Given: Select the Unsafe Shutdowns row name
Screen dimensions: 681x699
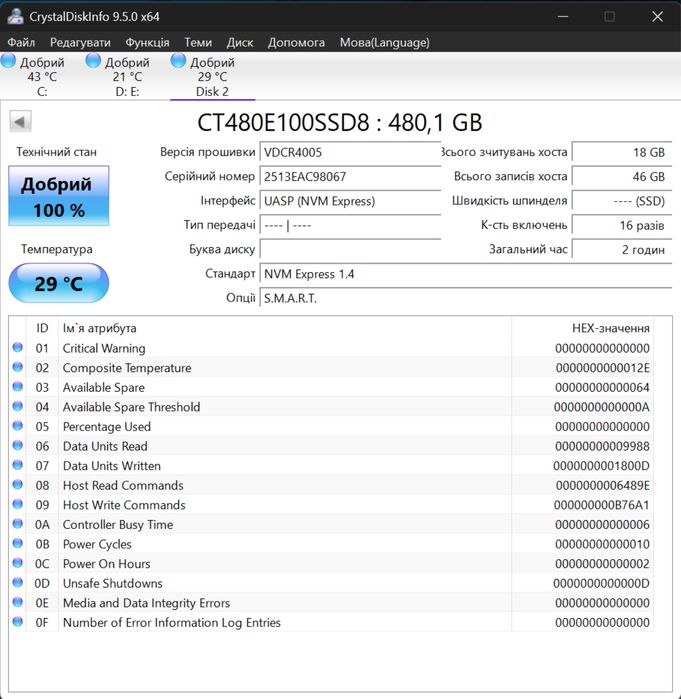Looking at the screenshot, I should click(x=113, y=584).
